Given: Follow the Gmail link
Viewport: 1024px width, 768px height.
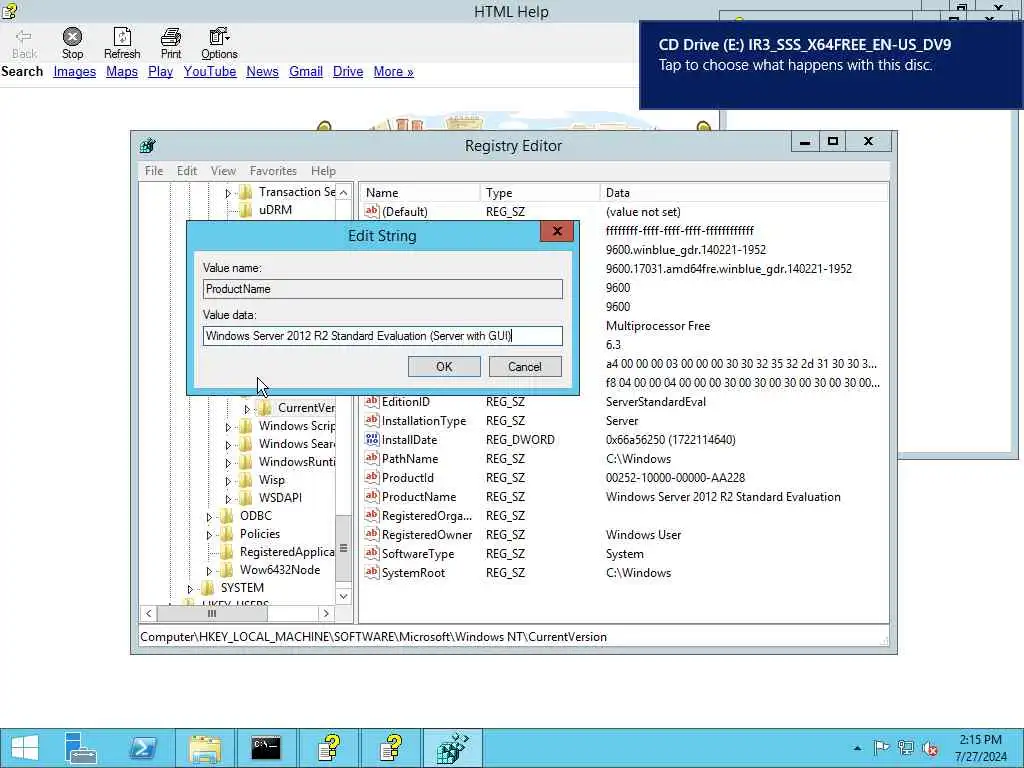Looking at the screenshot, I should [306, 71].
